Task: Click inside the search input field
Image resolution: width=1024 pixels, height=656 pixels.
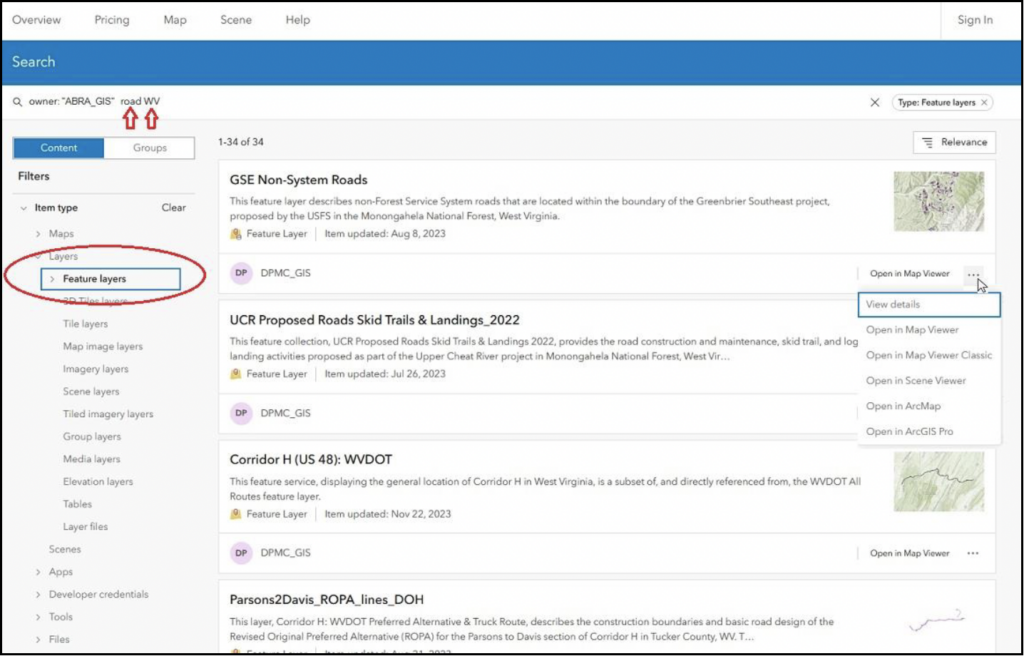Action: coord(500,102)
